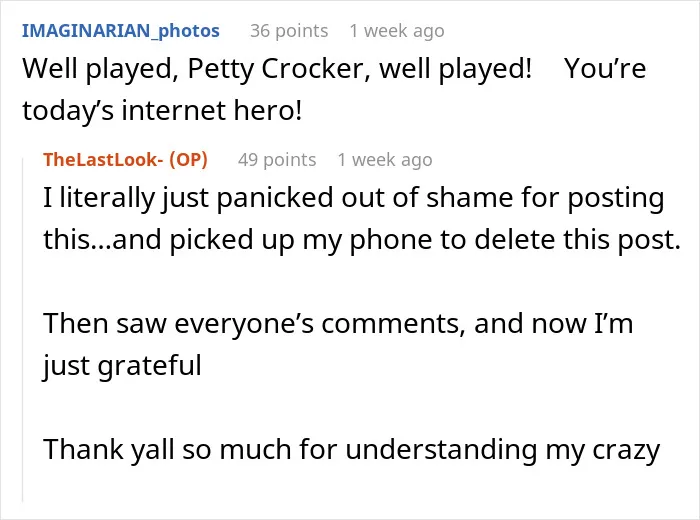The width and height of the screenshot is (700, 520).
Task: Click the 'Then saw everyone's comments' line
Action: click(338, 323)
